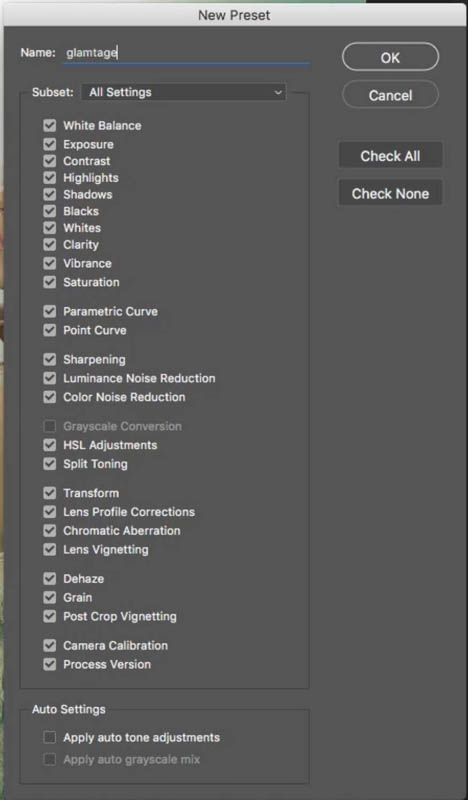Image resolution: width=468 pixels, height=800 pixels.
Task: Disable Camera Calibration checkbox
Action: [50, 645]
